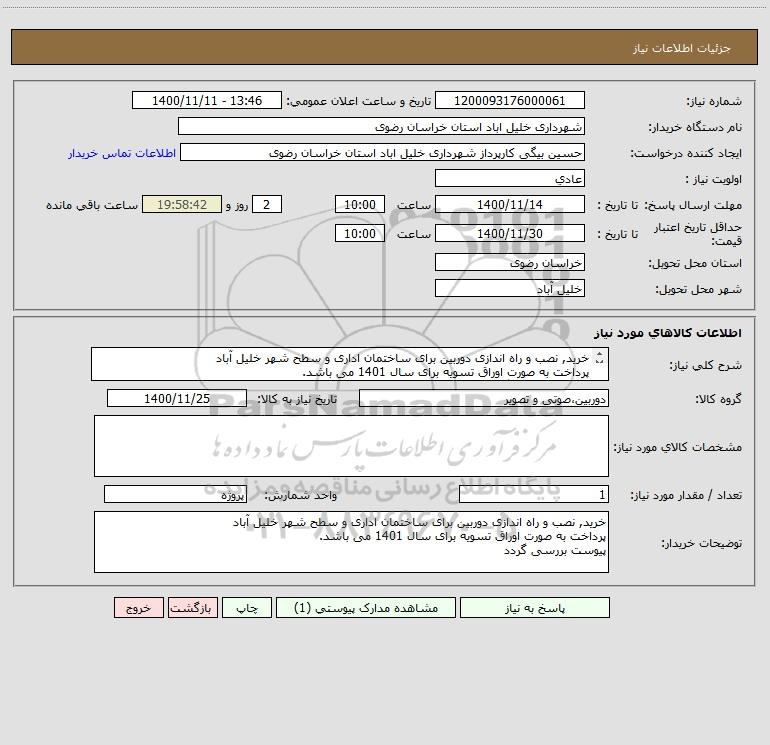The image size is (770, 745).
Task: Click the empty مشخصات کالای مورد نیاز box
Action: [351, 446]
